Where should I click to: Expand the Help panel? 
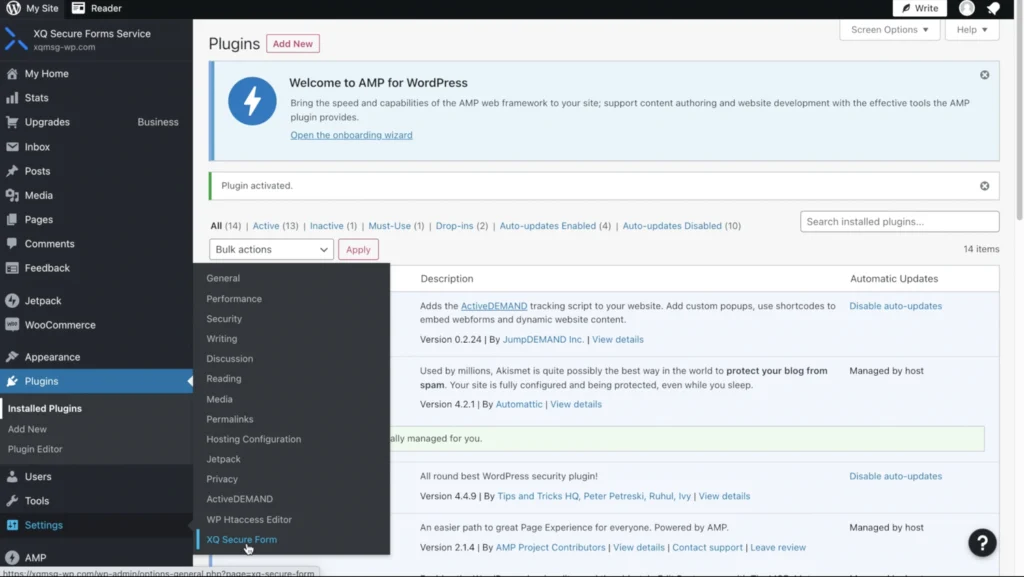click(x=972, y=29)
